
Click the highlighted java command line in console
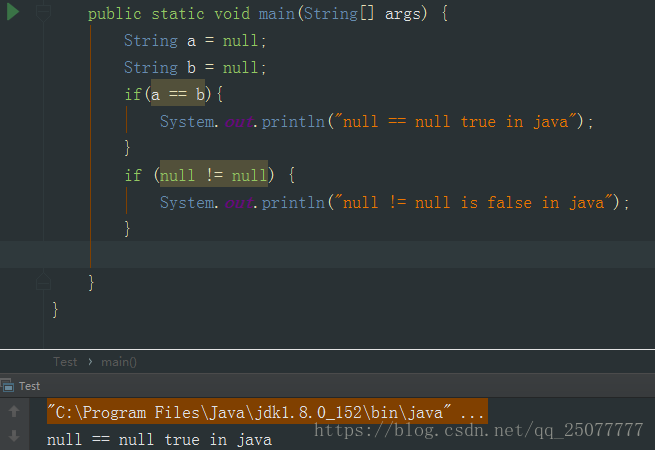click(267, 412)
